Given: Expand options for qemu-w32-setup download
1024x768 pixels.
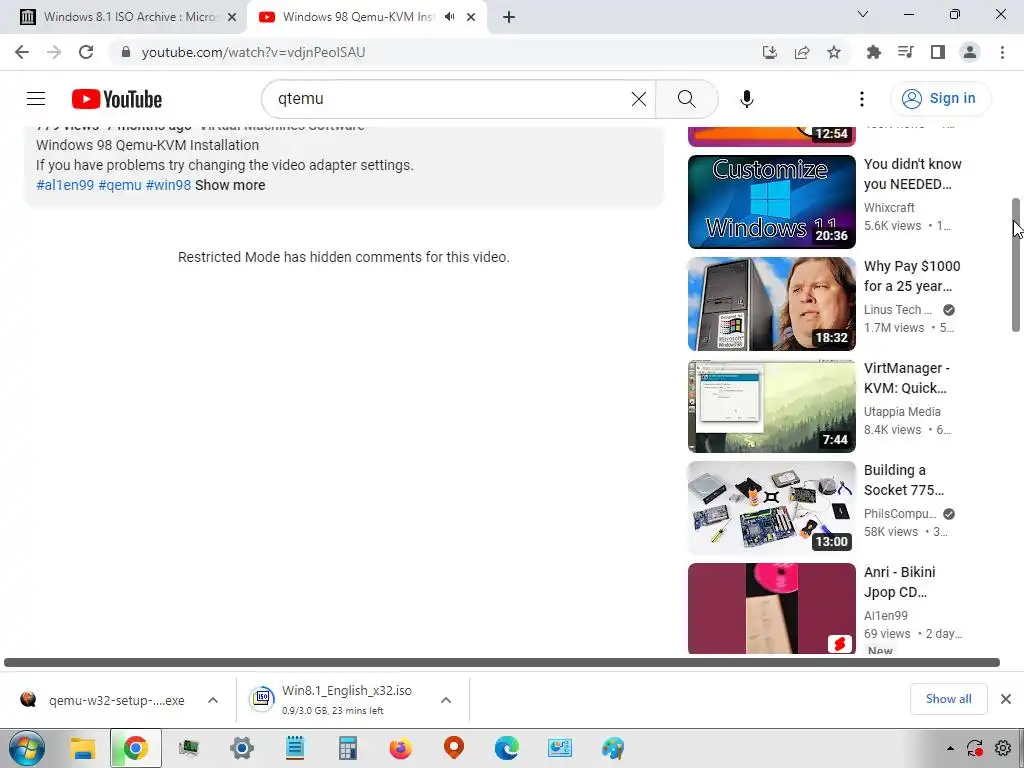Looking at the screenshot, I should [x=213, y=700].
